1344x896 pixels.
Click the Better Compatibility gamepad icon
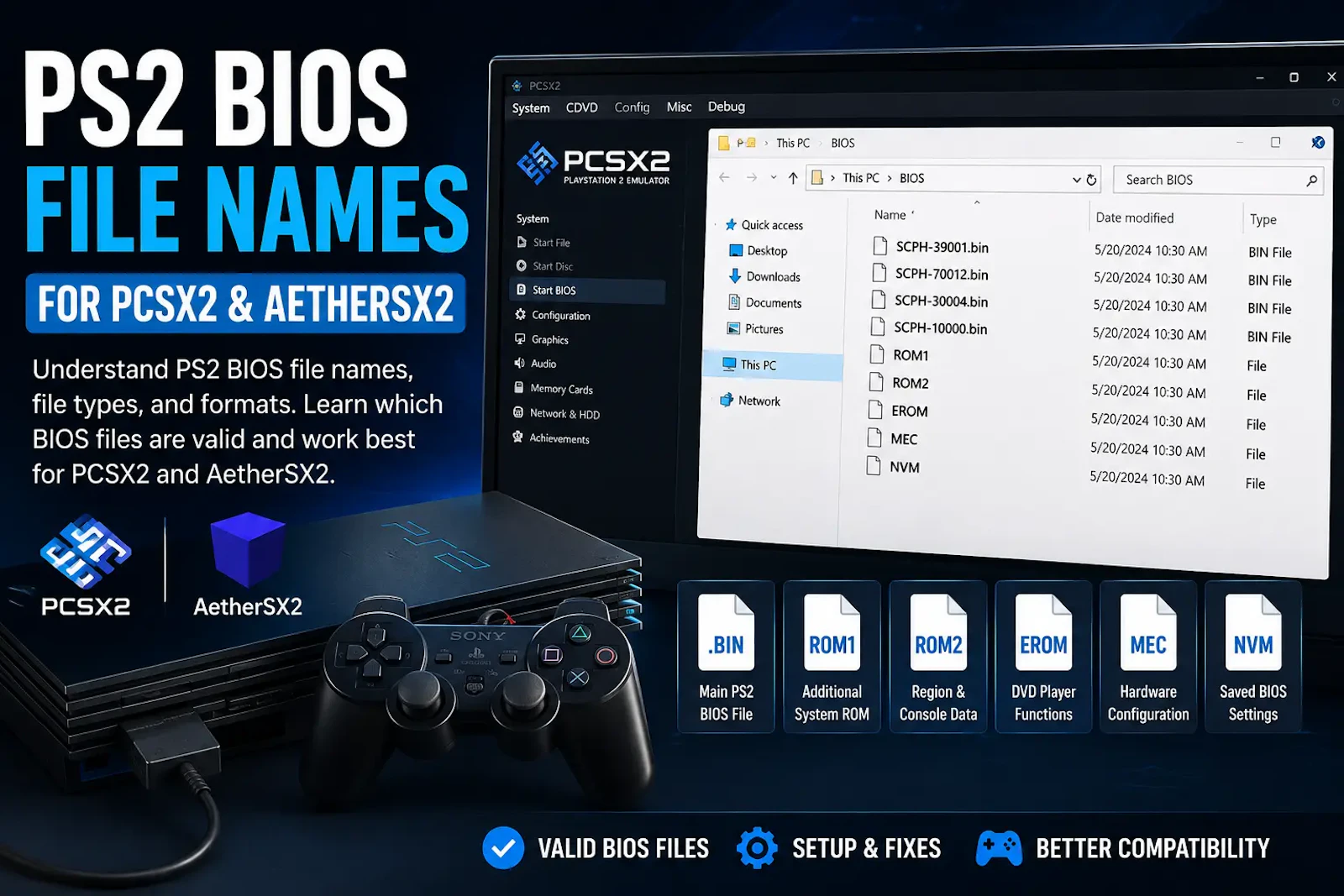[999, 848]
